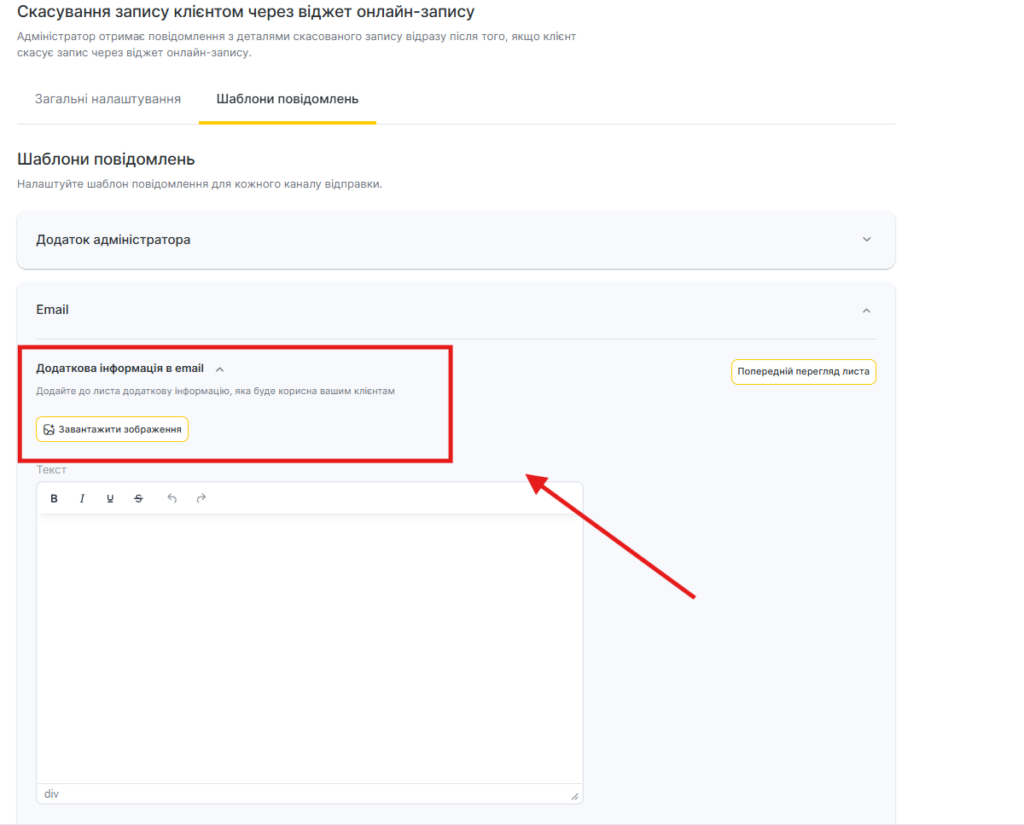Expand the Додаток адміністратора section chevron
The height and width of the screenshot is (825, 1024).
click(866, 240)
